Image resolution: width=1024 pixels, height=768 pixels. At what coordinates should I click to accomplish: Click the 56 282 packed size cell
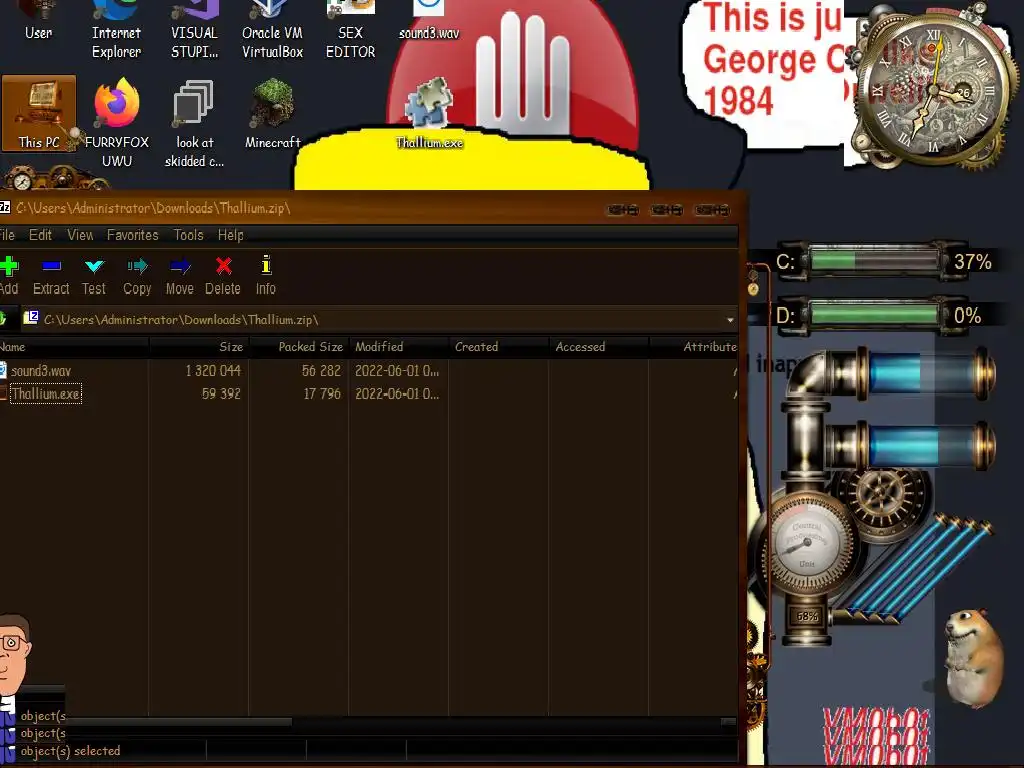[321, 371]
